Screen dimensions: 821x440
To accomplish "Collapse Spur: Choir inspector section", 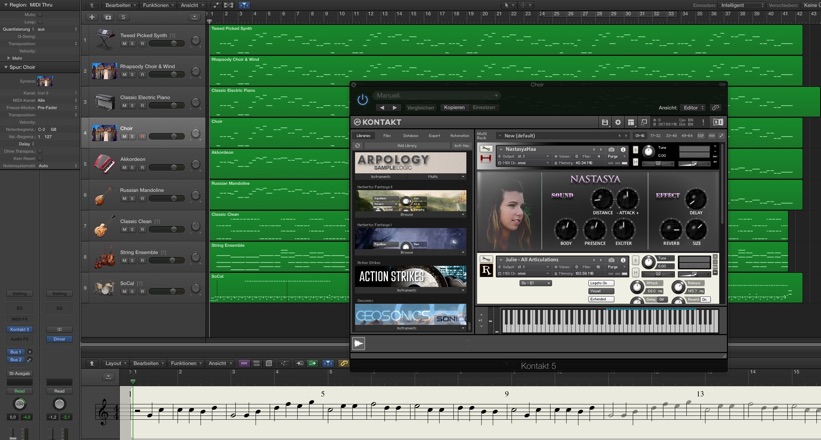I will pos(6,67).
